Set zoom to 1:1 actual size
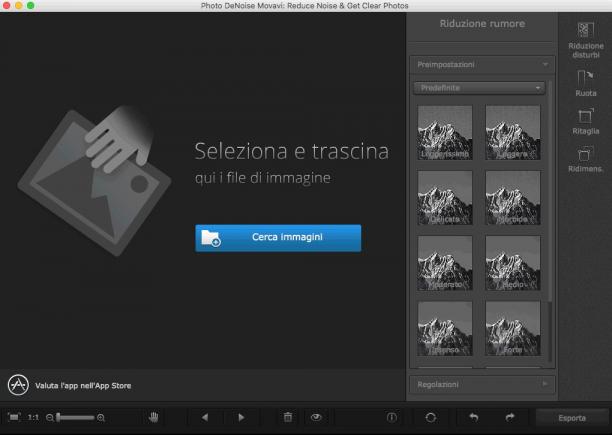Image resolution: width=612 pixels, height=435 pixels. [33, 417]
